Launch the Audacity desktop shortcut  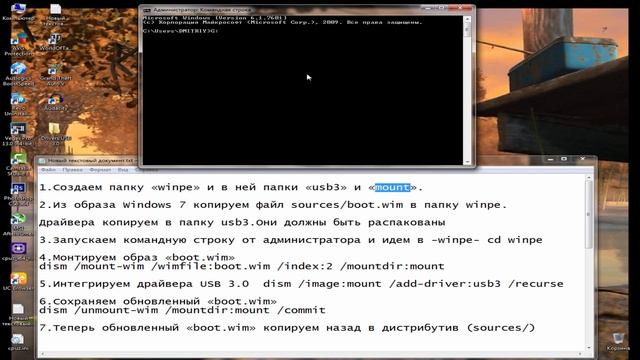tap(55, 102)
